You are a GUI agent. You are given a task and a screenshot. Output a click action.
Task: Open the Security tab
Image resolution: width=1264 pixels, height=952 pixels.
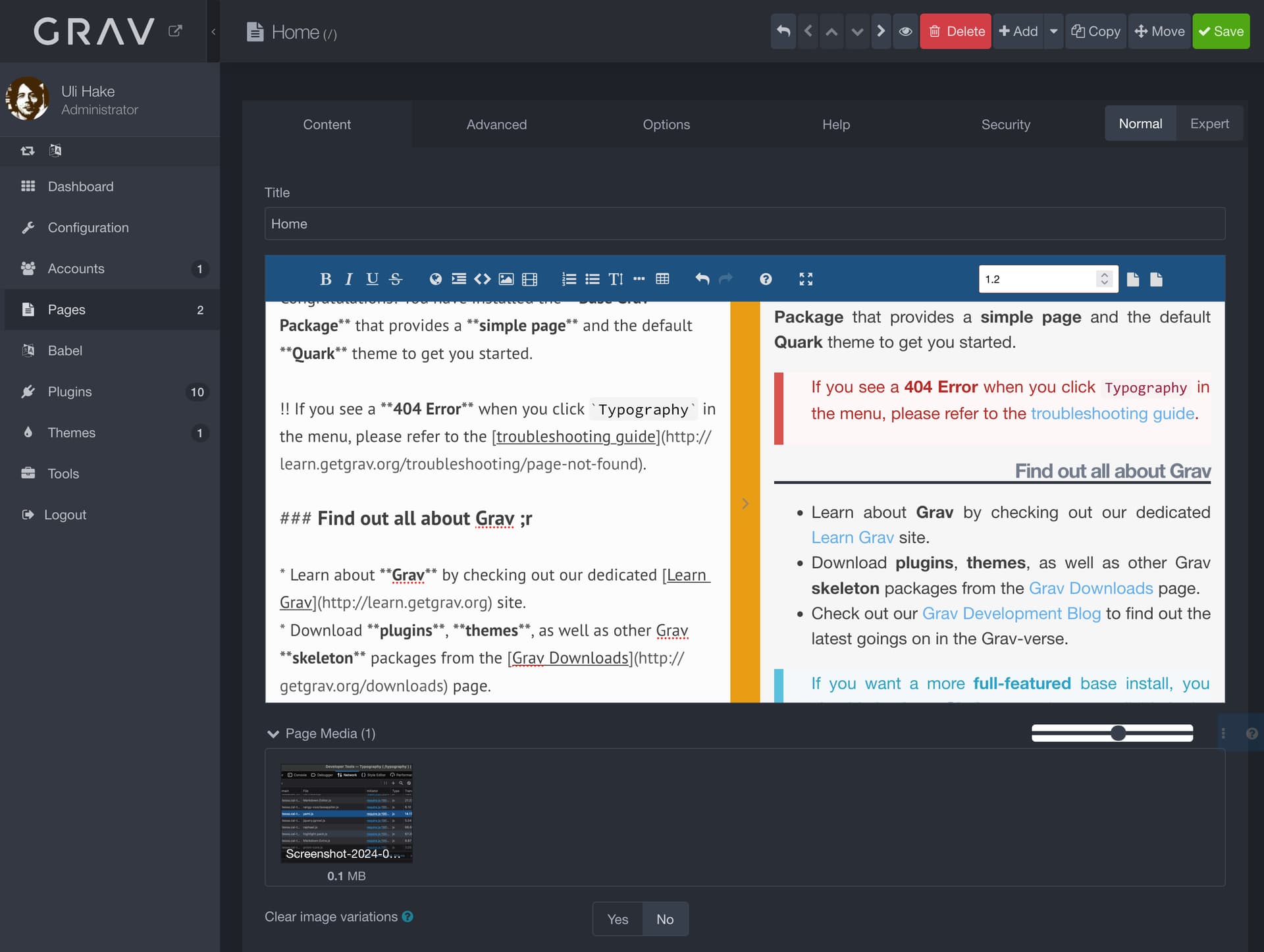(x=1005, y=124)
